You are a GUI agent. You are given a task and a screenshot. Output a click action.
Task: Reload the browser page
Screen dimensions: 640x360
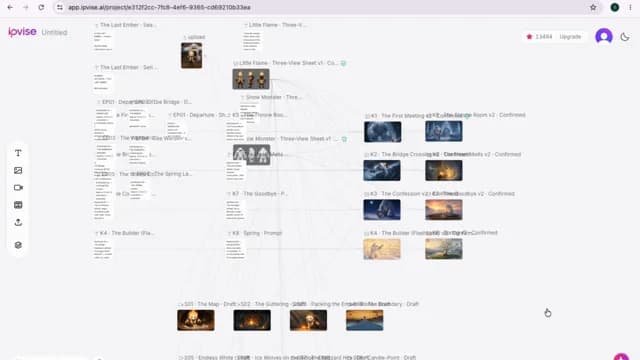coord(41,7)
